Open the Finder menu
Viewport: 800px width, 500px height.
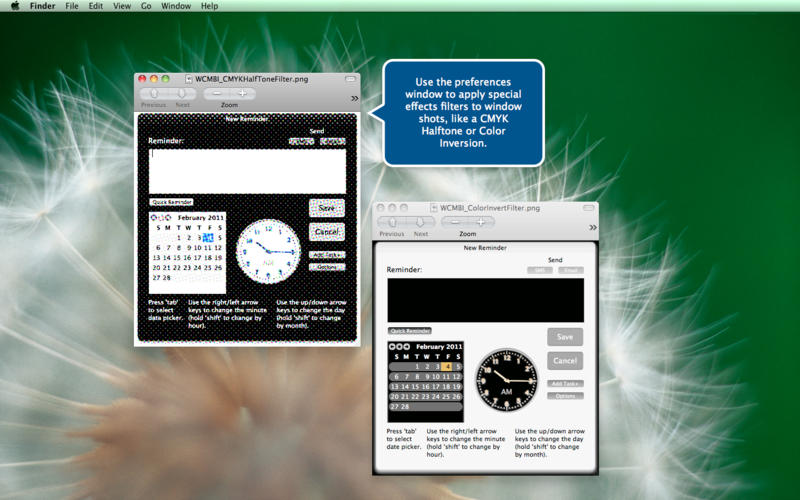click(x=42, y=6)
